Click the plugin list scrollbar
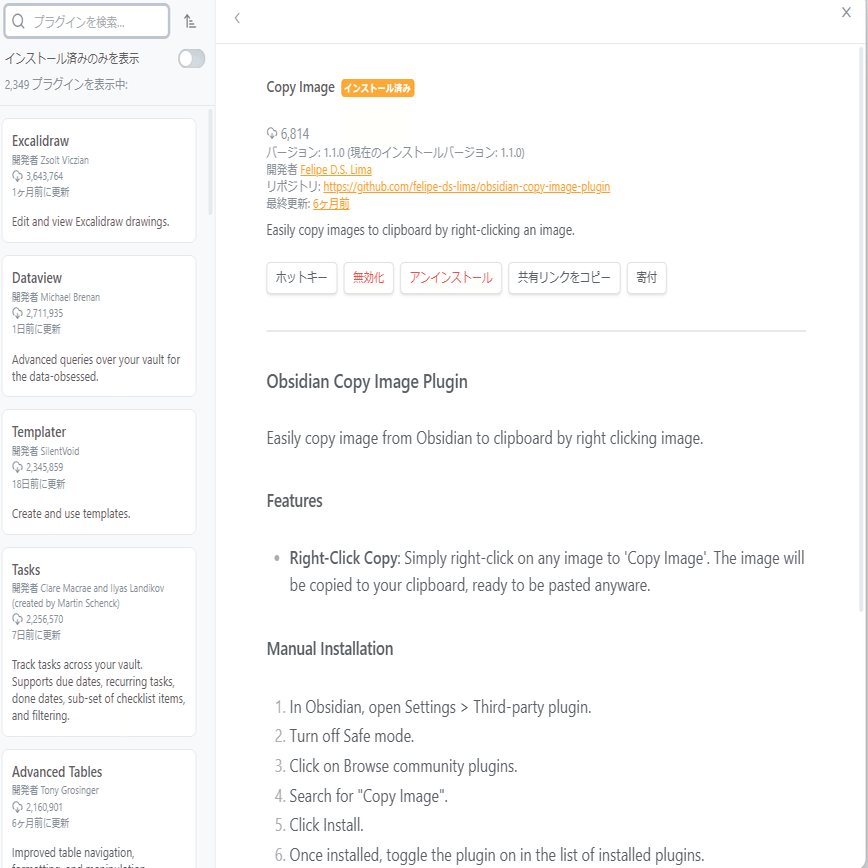Viewport: 868px width, 868px height. (x=210, y=162)
